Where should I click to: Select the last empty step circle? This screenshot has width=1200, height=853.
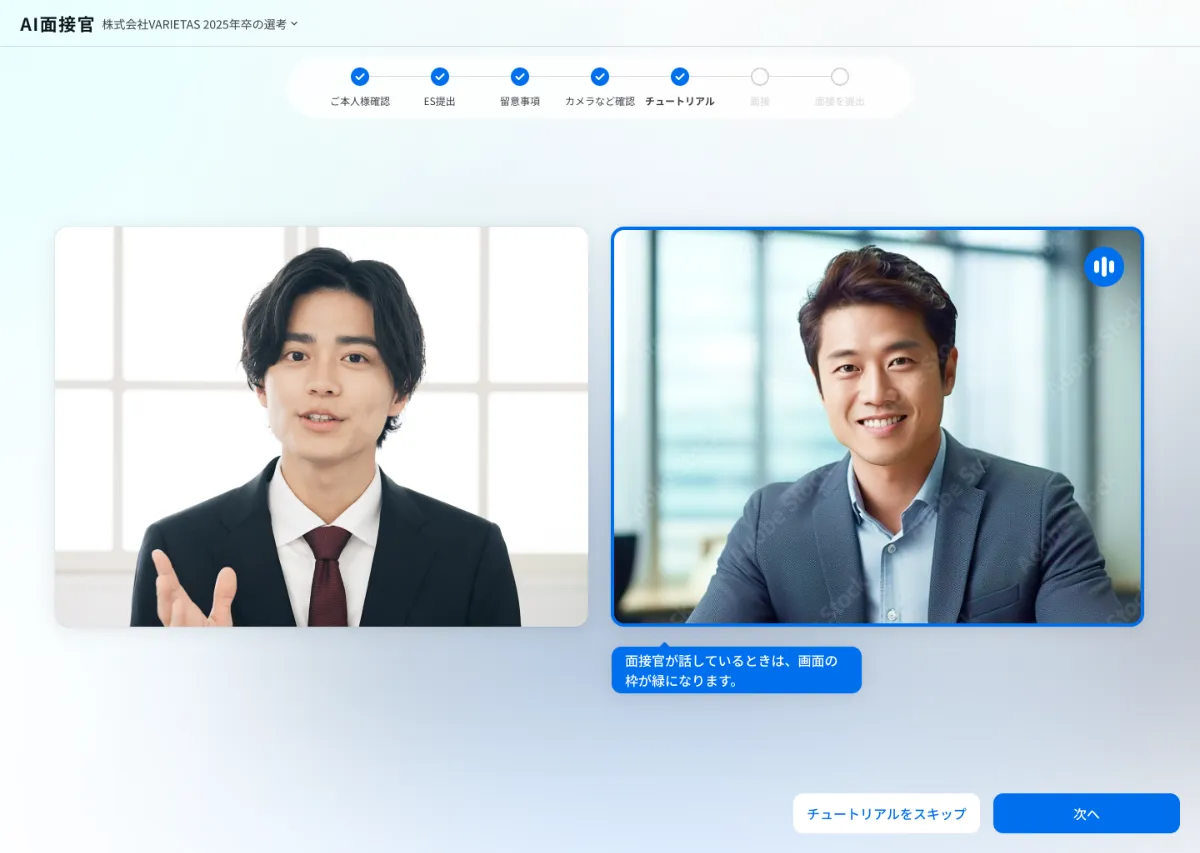(840, 77)
